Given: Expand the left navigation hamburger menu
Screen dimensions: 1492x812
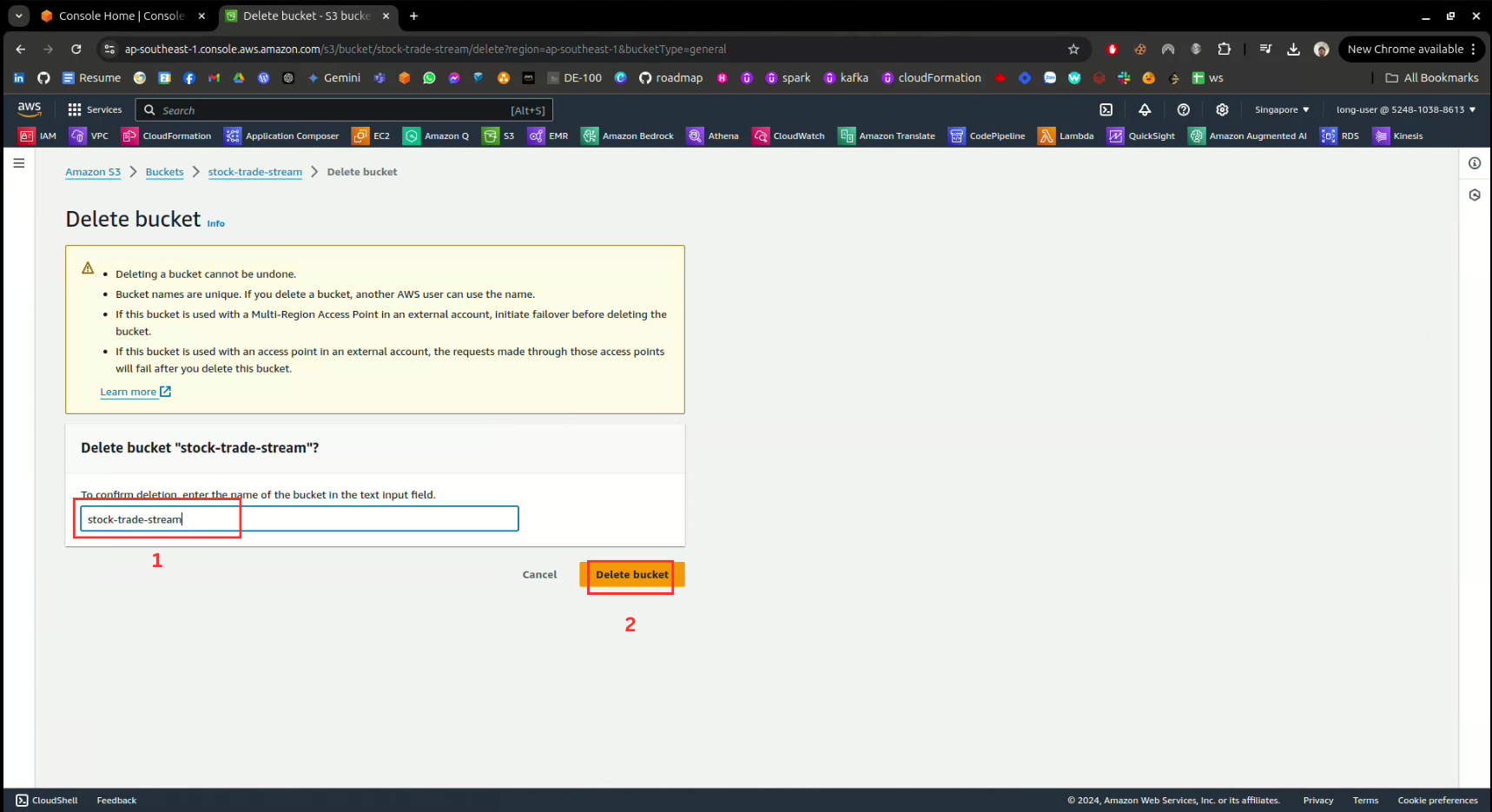Looking at the screenshot, I should [19, 163].
